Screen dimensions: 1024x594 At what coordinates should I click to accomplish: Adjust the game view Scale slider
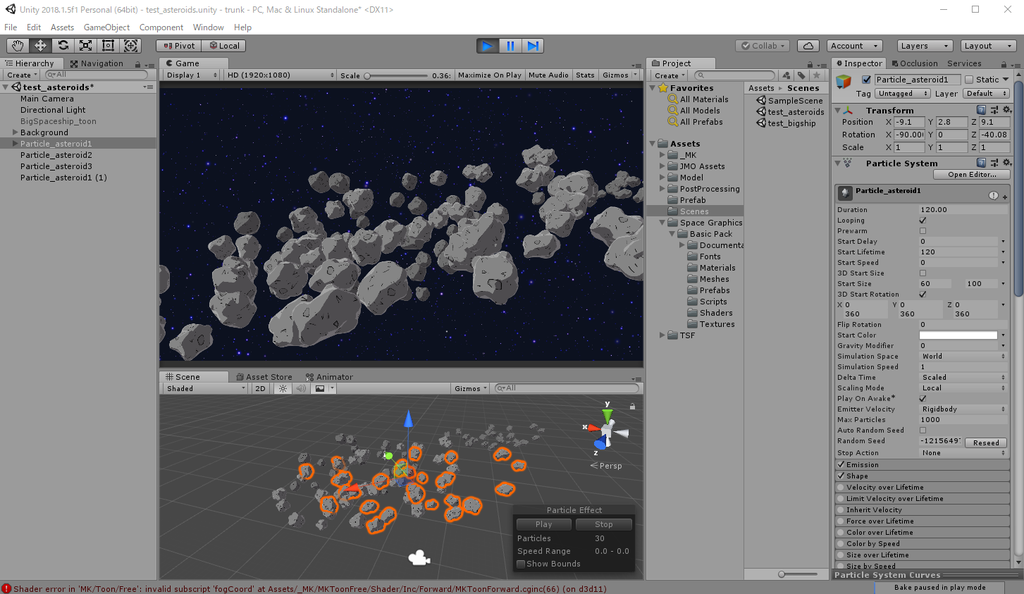click(396, 76)
